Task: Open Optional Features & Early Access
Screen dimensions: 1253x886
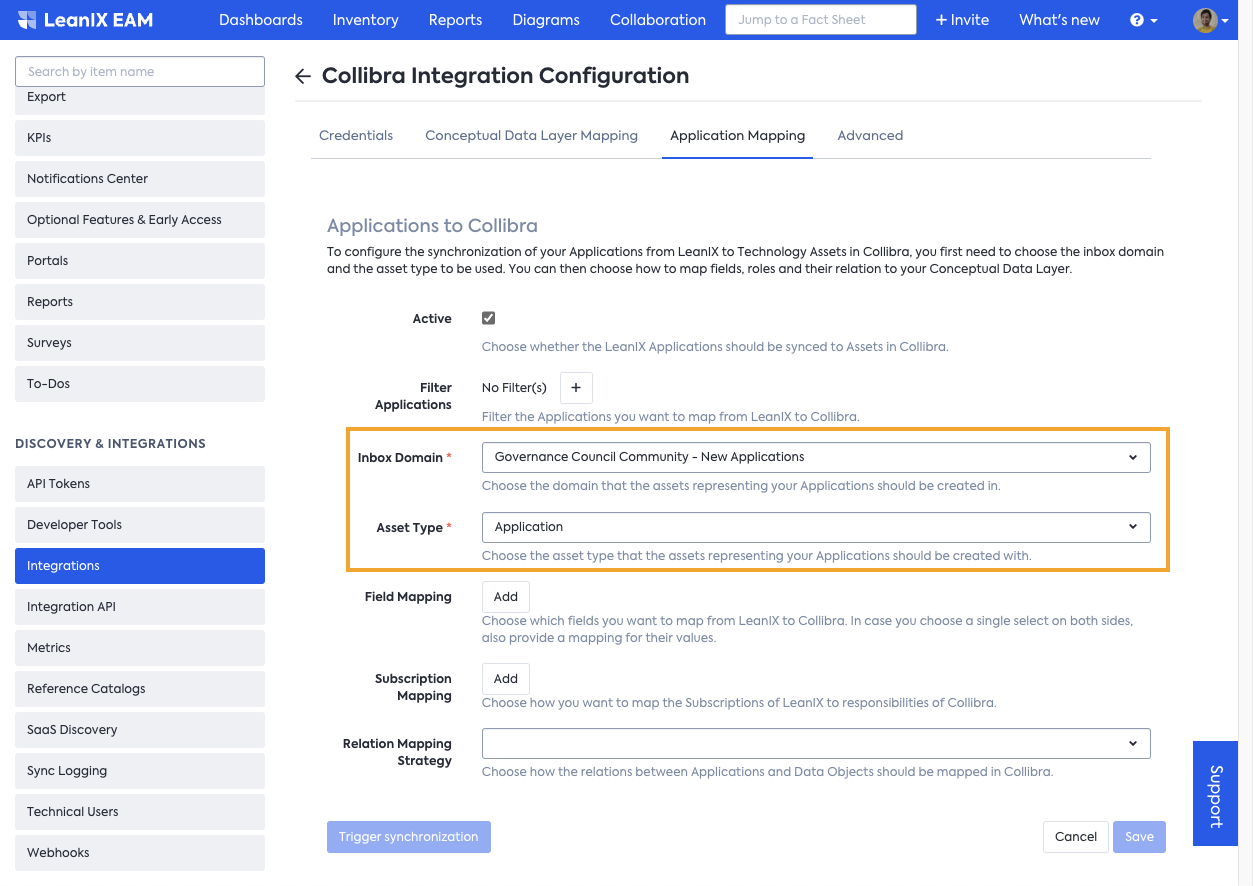Action: (140, 220)
